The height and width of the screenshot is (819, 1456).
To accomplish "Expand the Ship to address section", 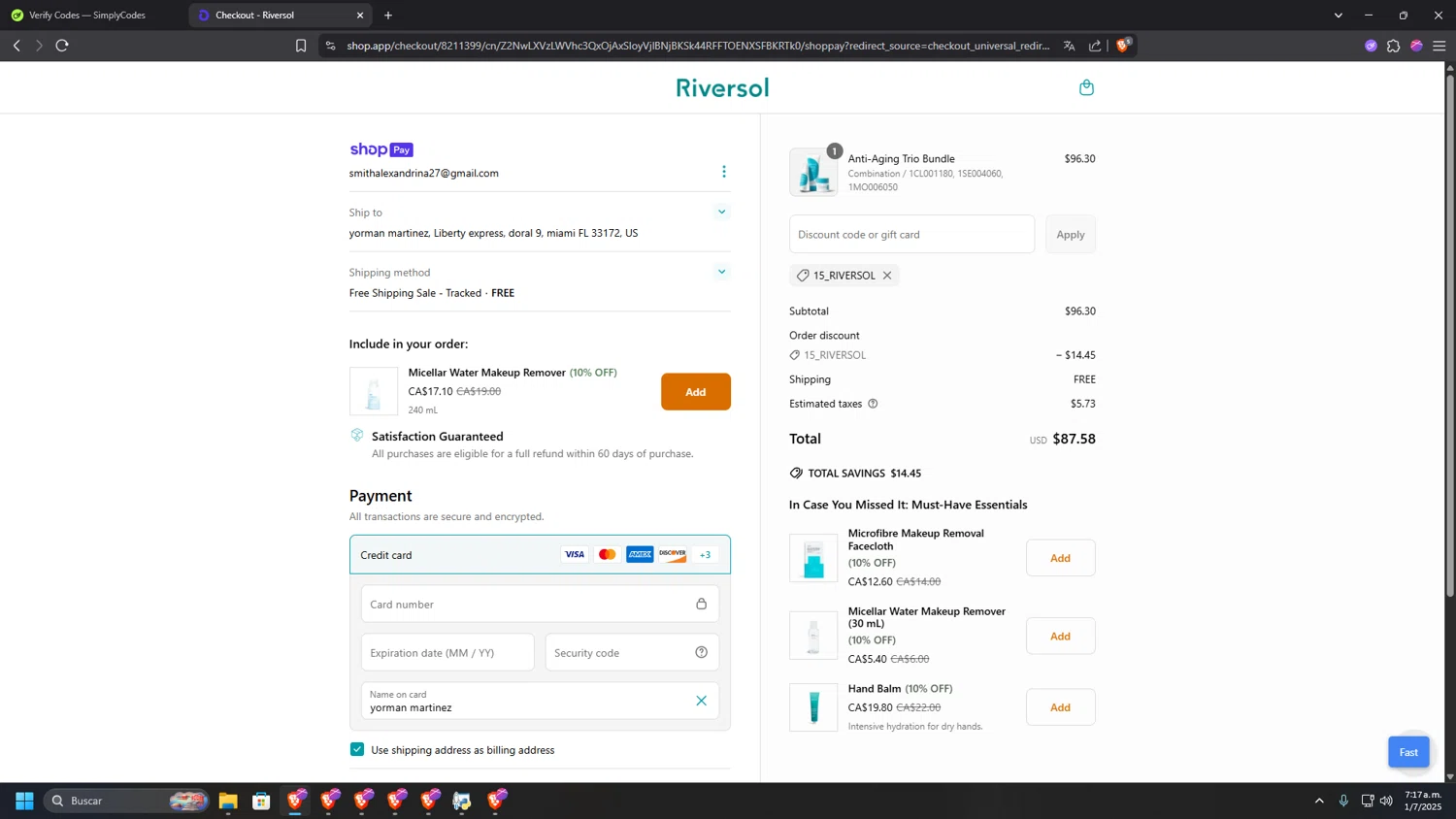I will [x=721, y=212].
